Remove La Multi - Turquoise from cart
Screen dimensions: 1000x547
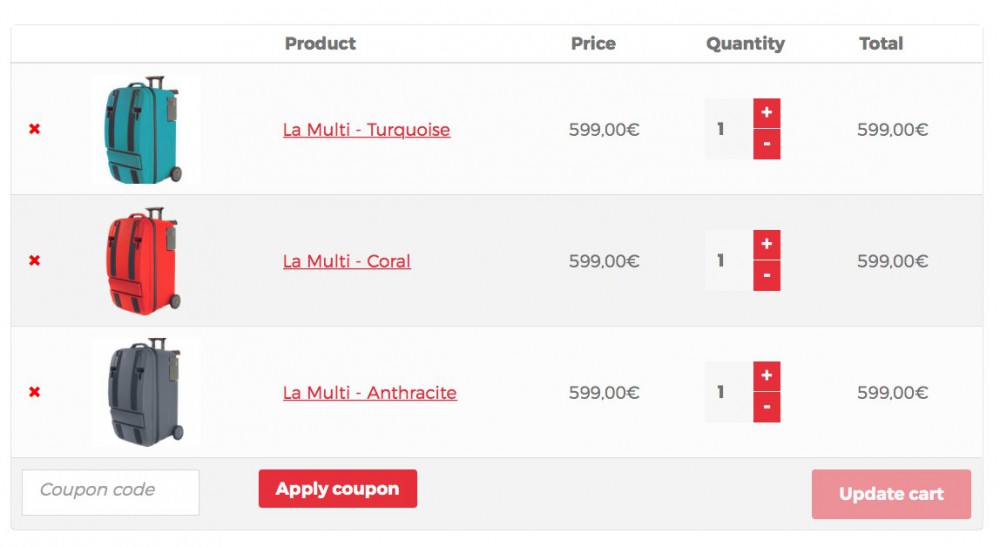[35, 129]
